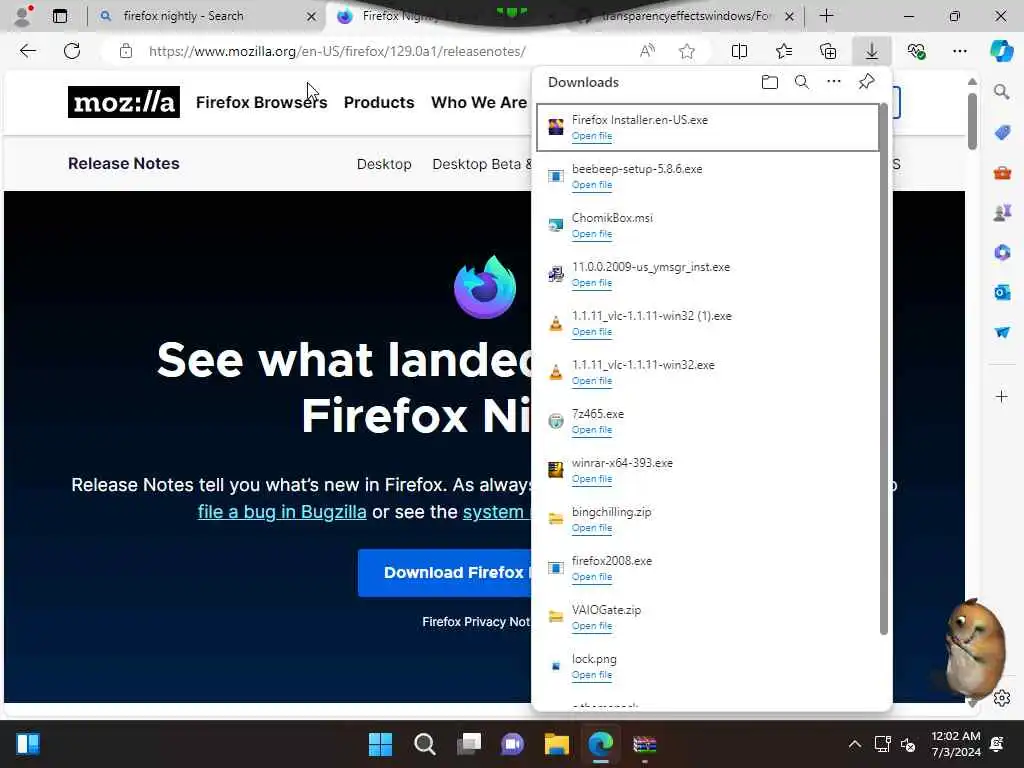Open sidebar Drop paper plane icon
This screenshot has width=1024, height=768.
tap(1002, 332)
